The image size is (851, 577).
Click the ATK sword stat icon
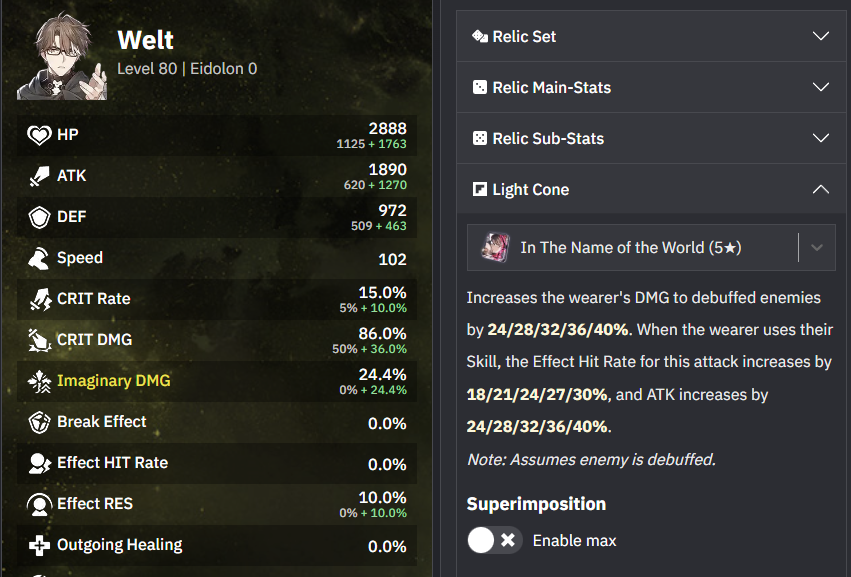pyautogui.click(x=39, y=176)
